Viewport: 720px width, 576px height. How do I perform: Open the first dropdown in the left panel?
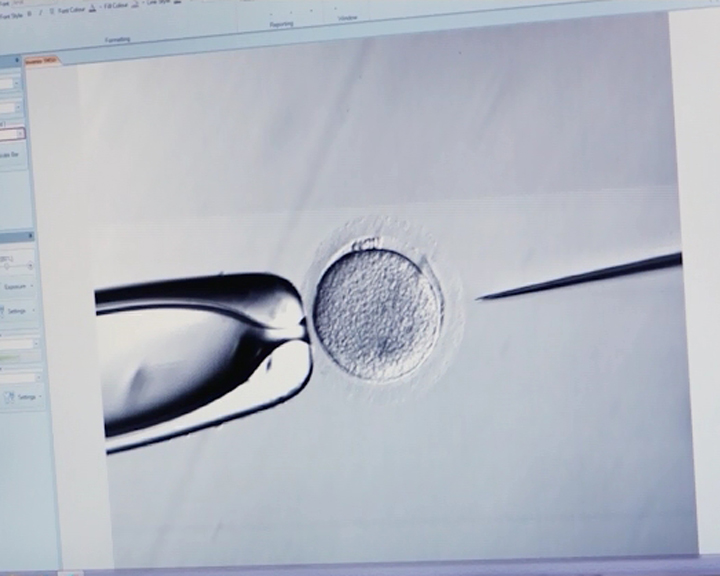click(10, 84)
